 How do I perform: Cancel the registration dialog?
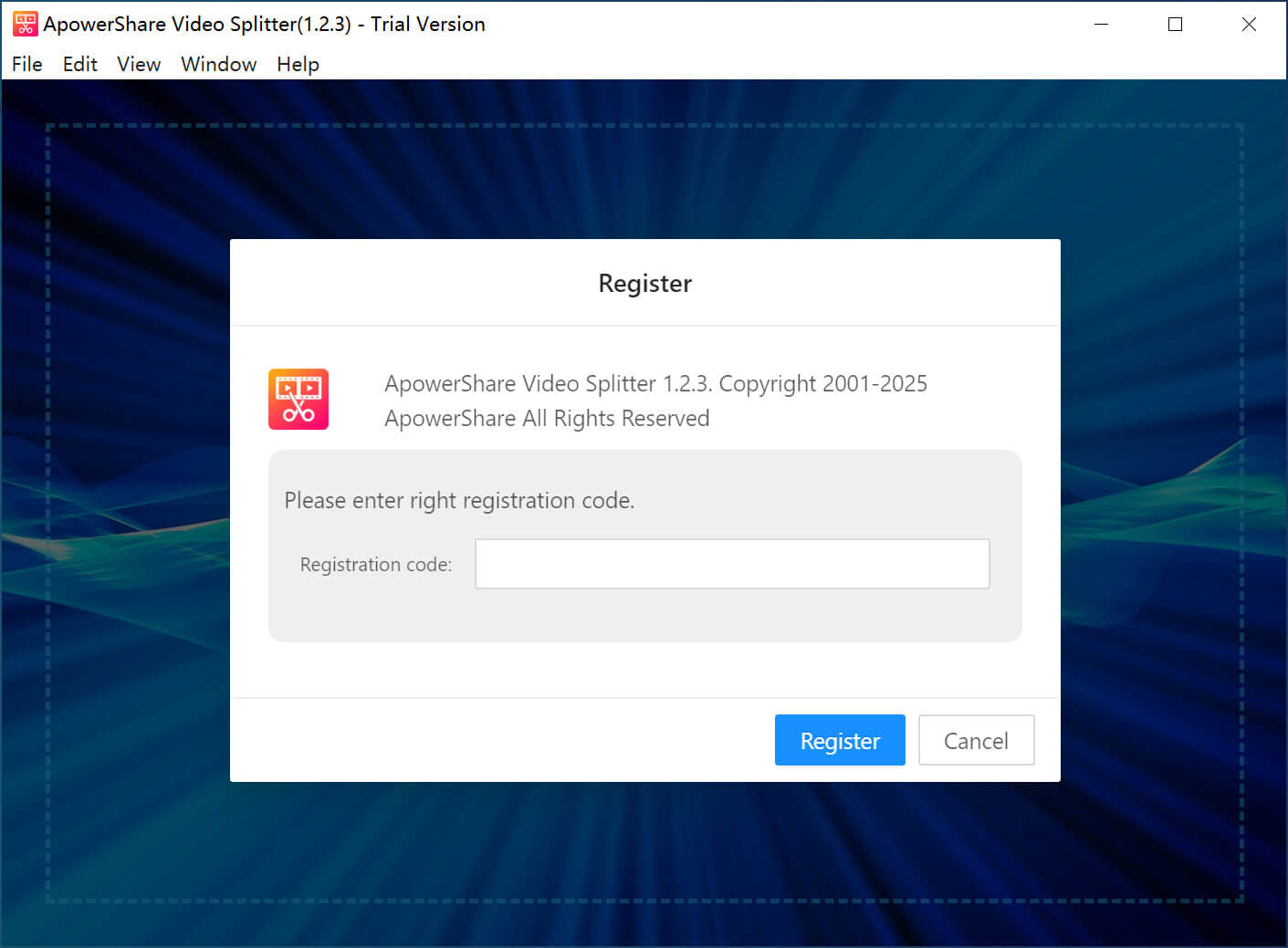pos(976,740)
